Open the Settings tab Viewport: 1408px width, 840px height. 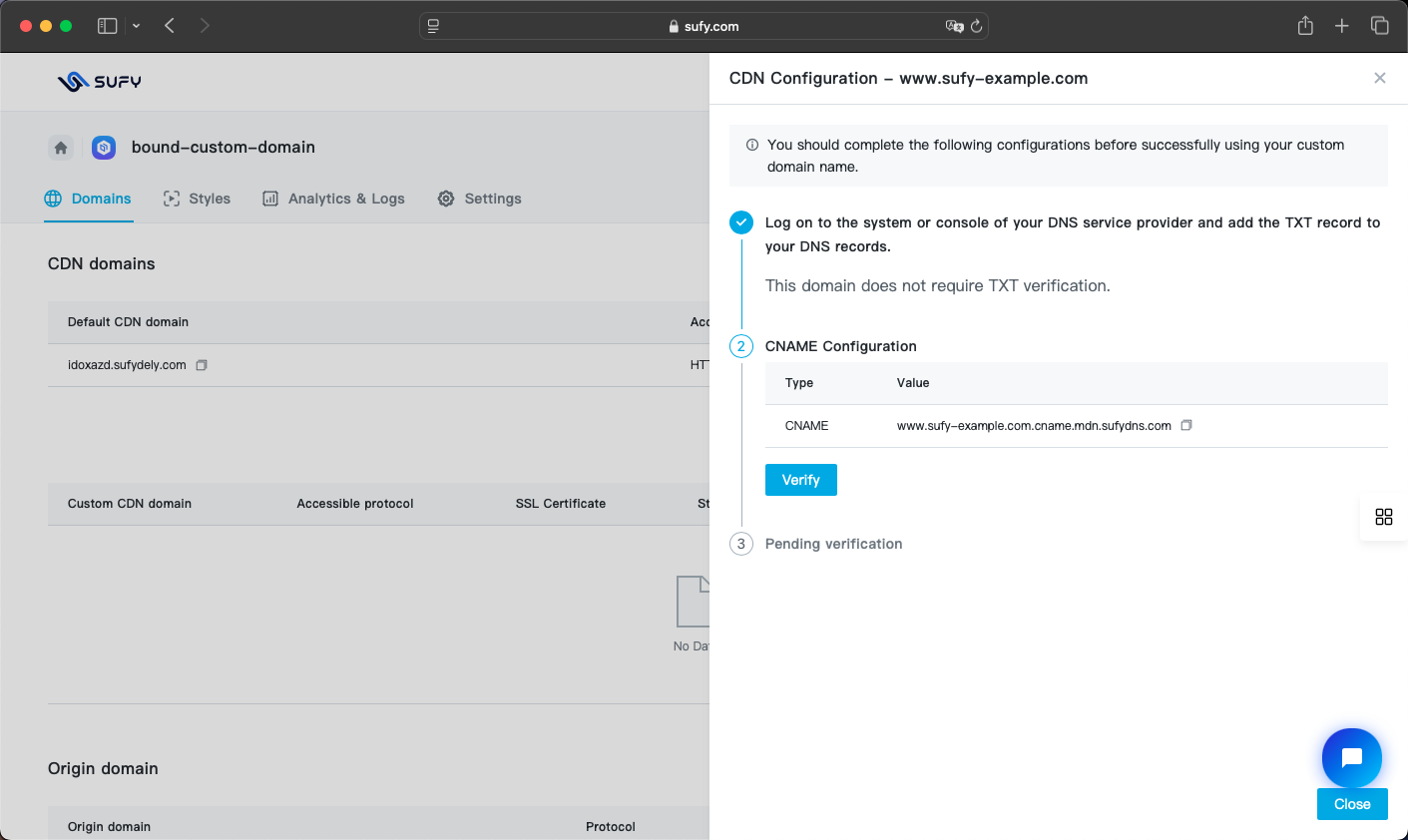coord(479,199)
